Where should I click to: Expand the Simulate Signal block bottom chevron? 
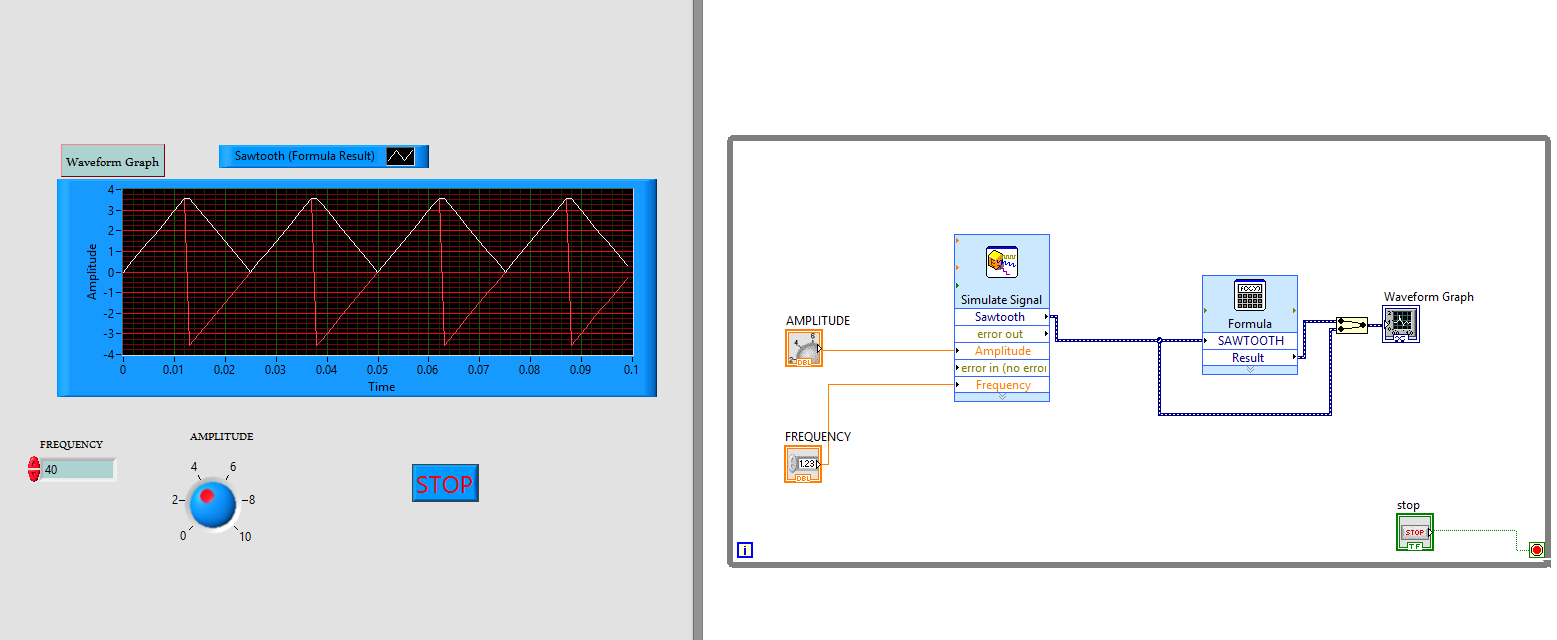(1002, 397)
